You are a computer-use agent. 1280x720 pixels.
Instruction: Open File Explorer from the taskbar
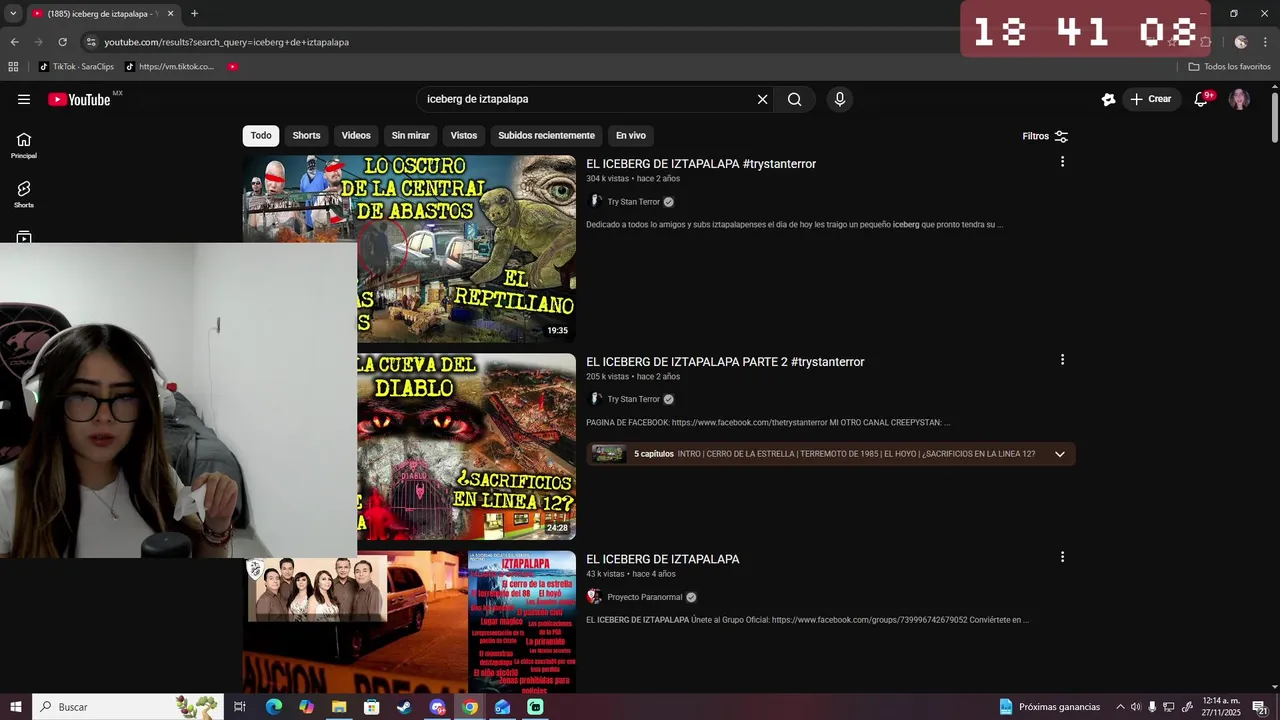339,707
